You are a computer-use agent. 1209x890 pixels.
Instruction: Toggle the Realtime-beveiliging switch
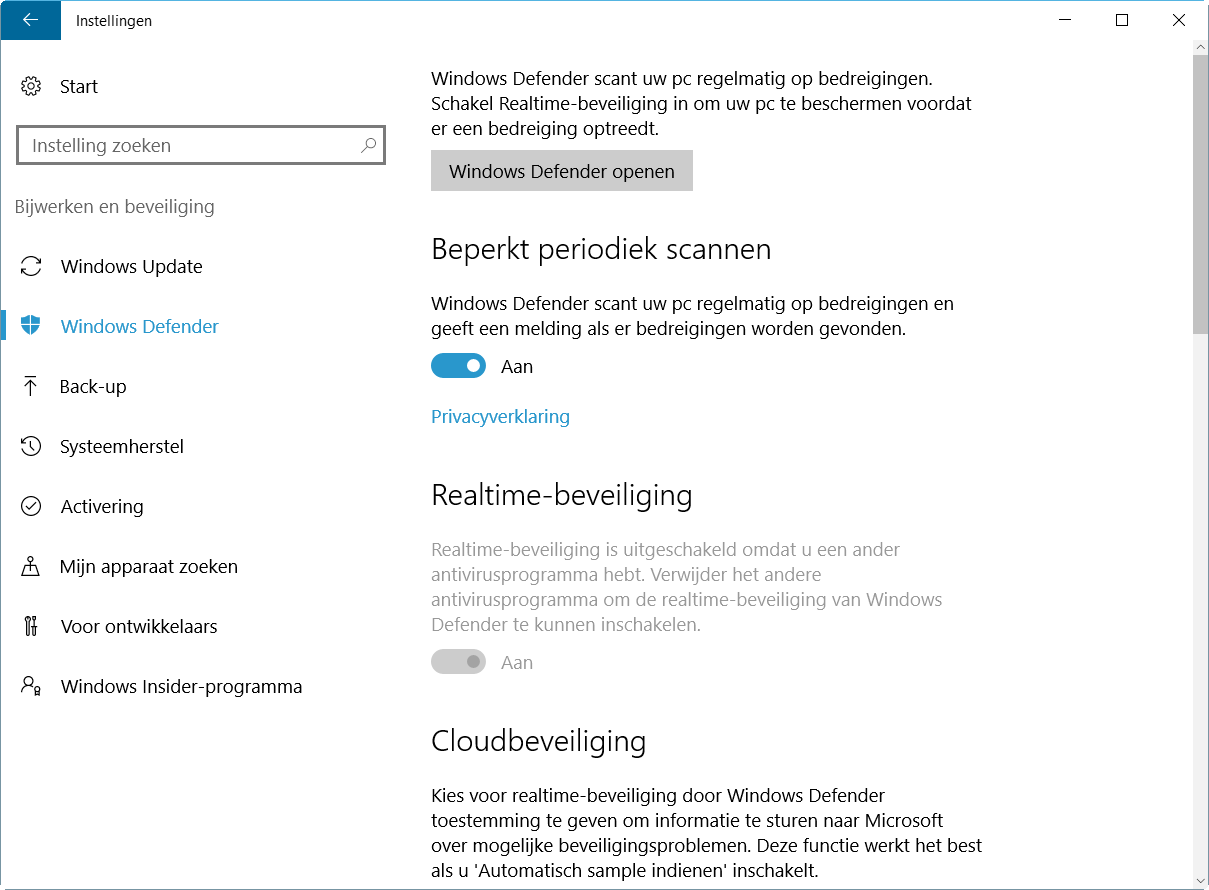click(x=458, y=662)
